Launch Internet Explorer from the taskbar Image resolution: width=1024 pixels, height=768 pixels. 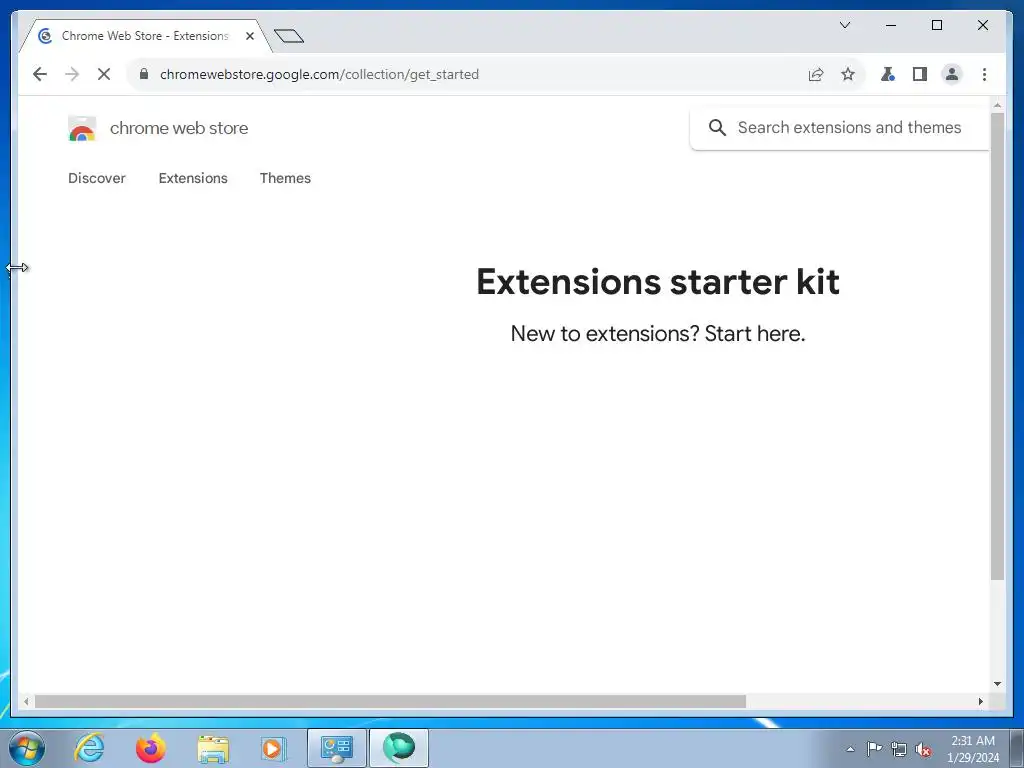pos(89,748)
